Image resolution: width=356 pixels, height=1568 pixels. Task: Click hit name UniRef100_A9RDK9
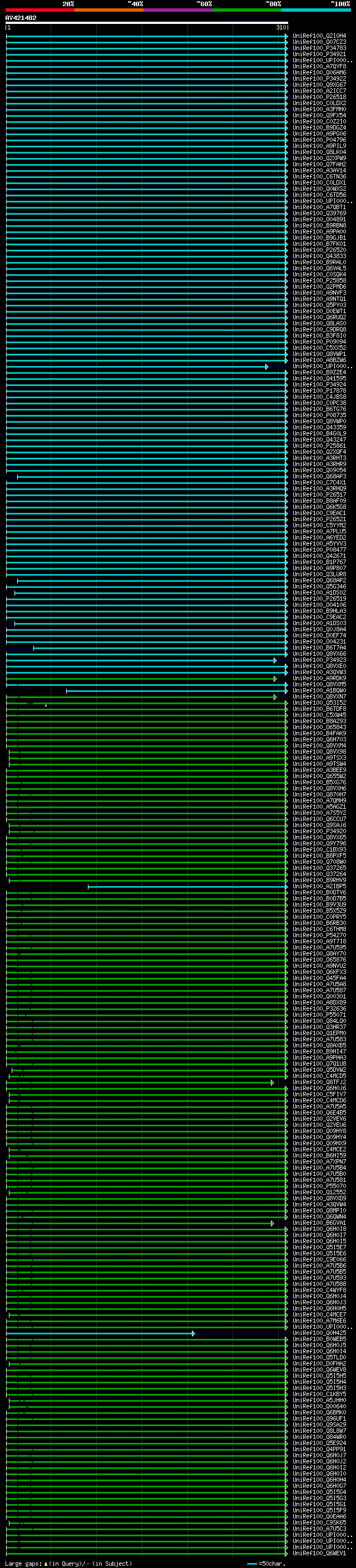point(319,678)
